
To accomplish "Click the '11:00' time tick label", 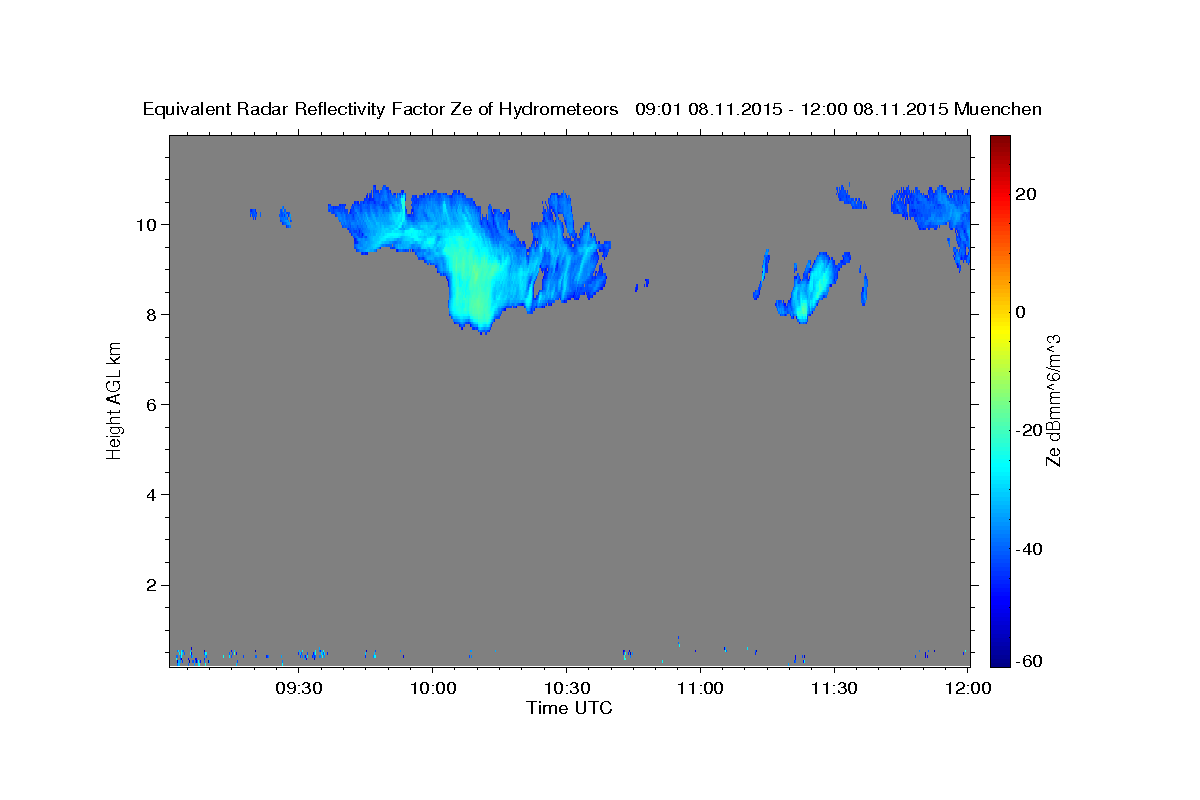I will point(700,688).
